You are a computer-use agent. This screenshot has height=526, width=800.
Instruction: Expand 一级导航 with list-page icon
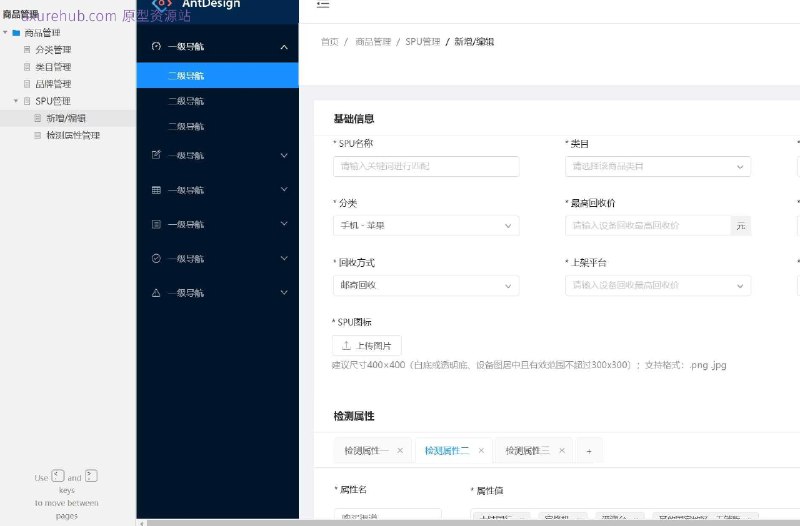coord(284,223)
